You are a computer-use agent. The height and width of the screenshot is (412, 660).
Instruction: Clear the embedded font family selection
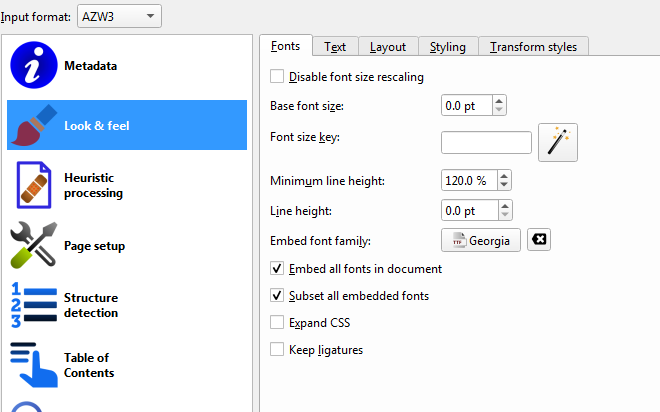539,241
